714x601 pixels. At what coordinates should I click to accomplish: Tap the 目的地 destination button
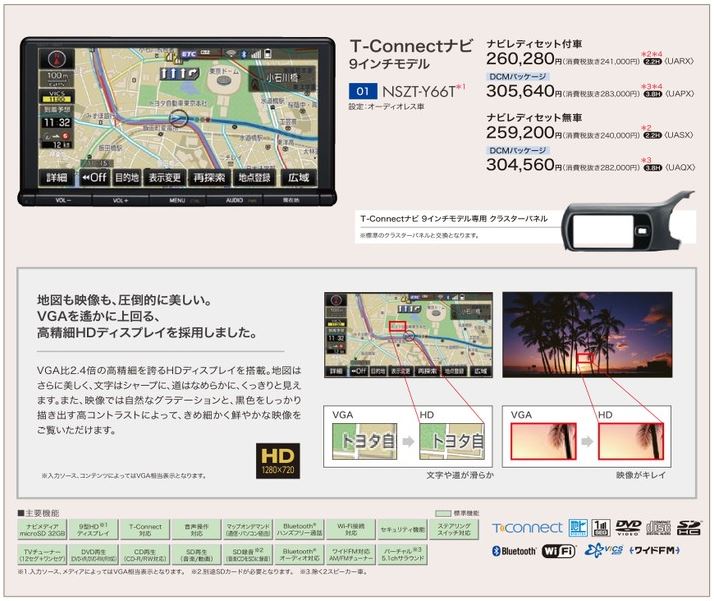click(126, 178)
